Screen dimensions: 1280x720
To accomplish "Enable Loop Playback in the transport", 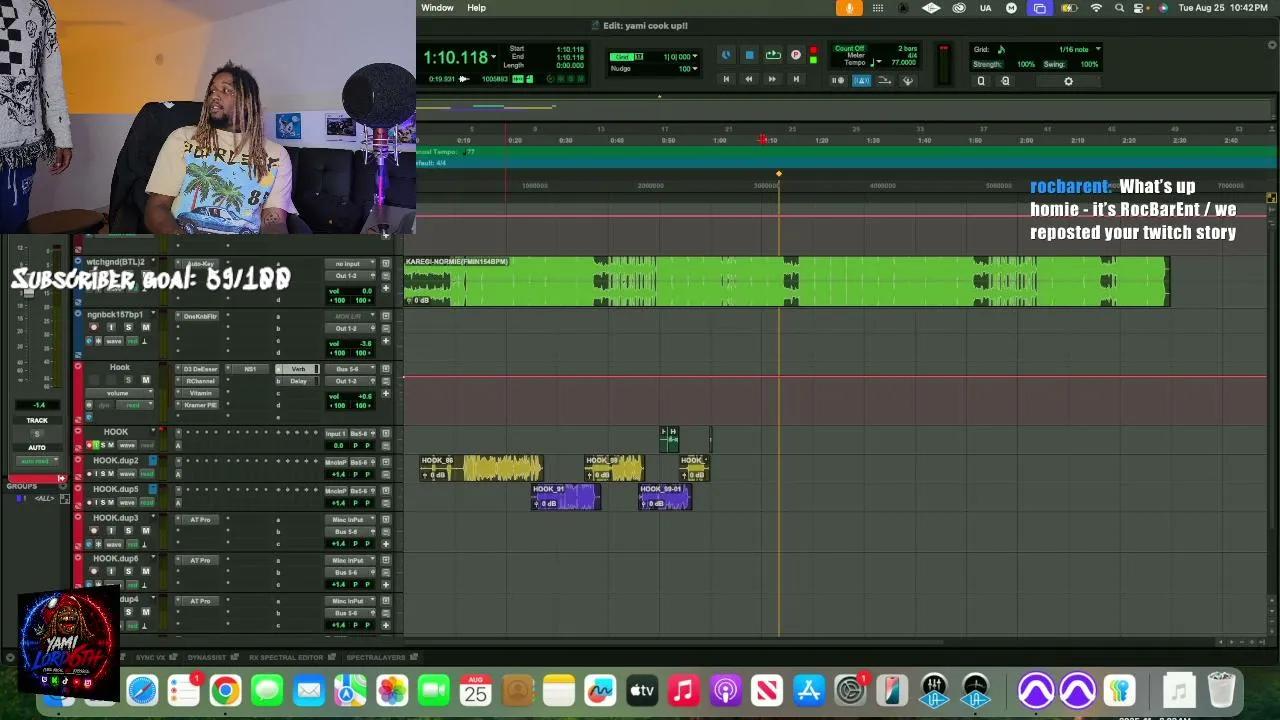I will click(x=773, y=56).
